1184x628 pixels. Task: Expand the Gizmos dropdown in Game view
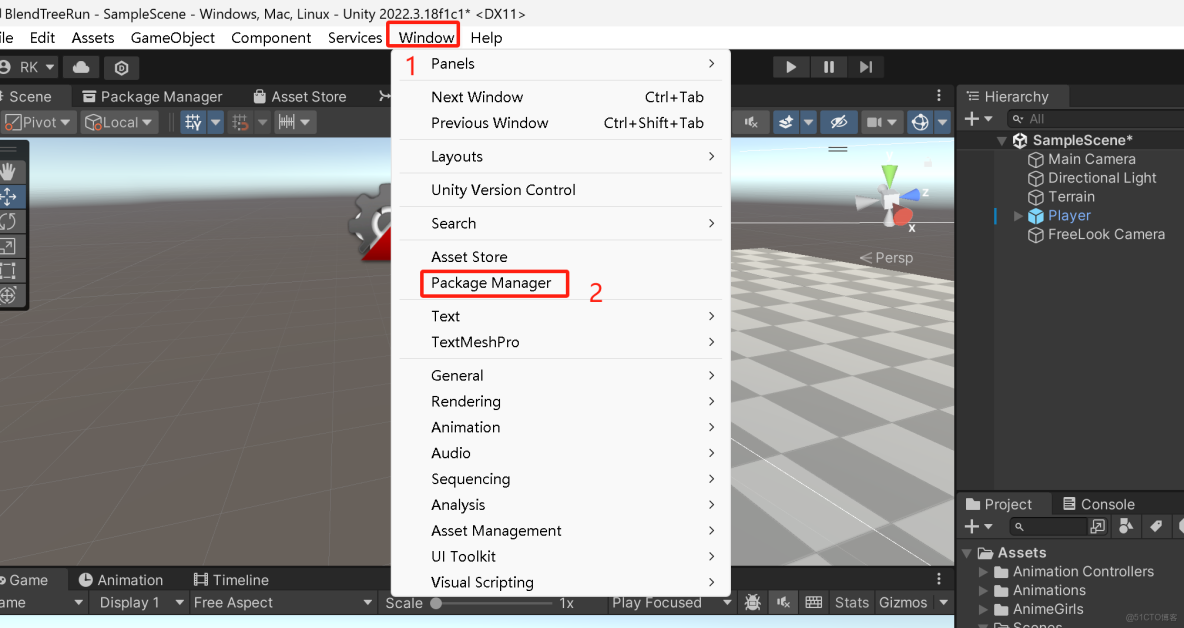tap(942, 602)
